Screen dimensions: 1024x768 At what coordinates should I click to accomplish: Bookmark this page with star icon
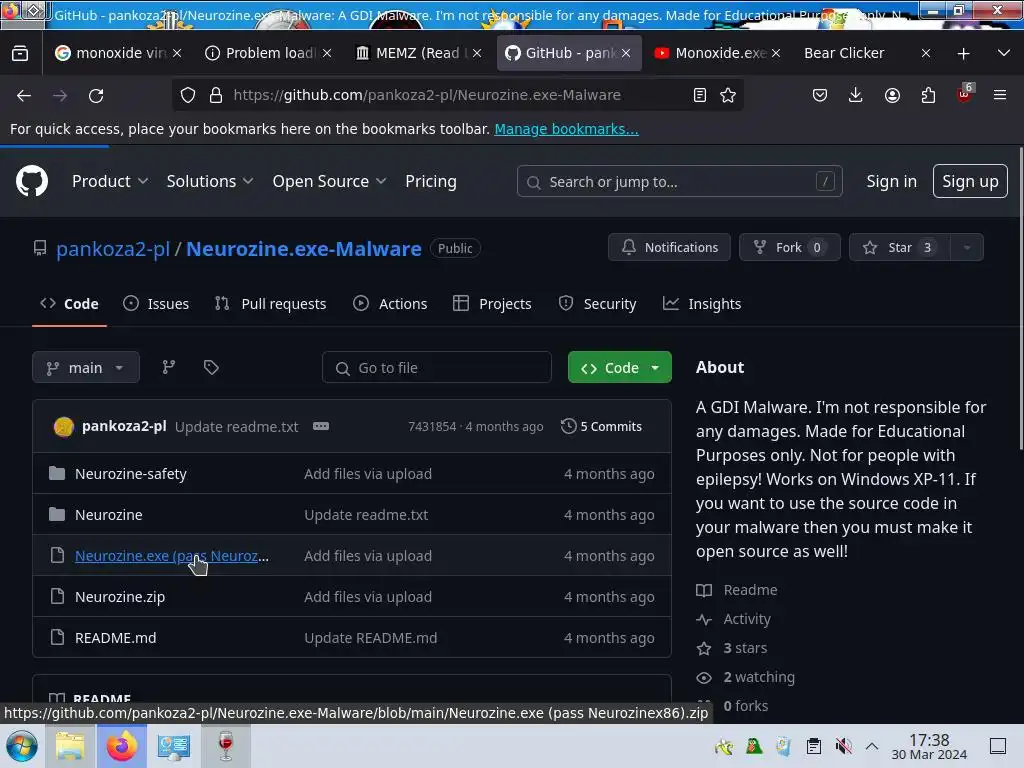click(728, 95)
